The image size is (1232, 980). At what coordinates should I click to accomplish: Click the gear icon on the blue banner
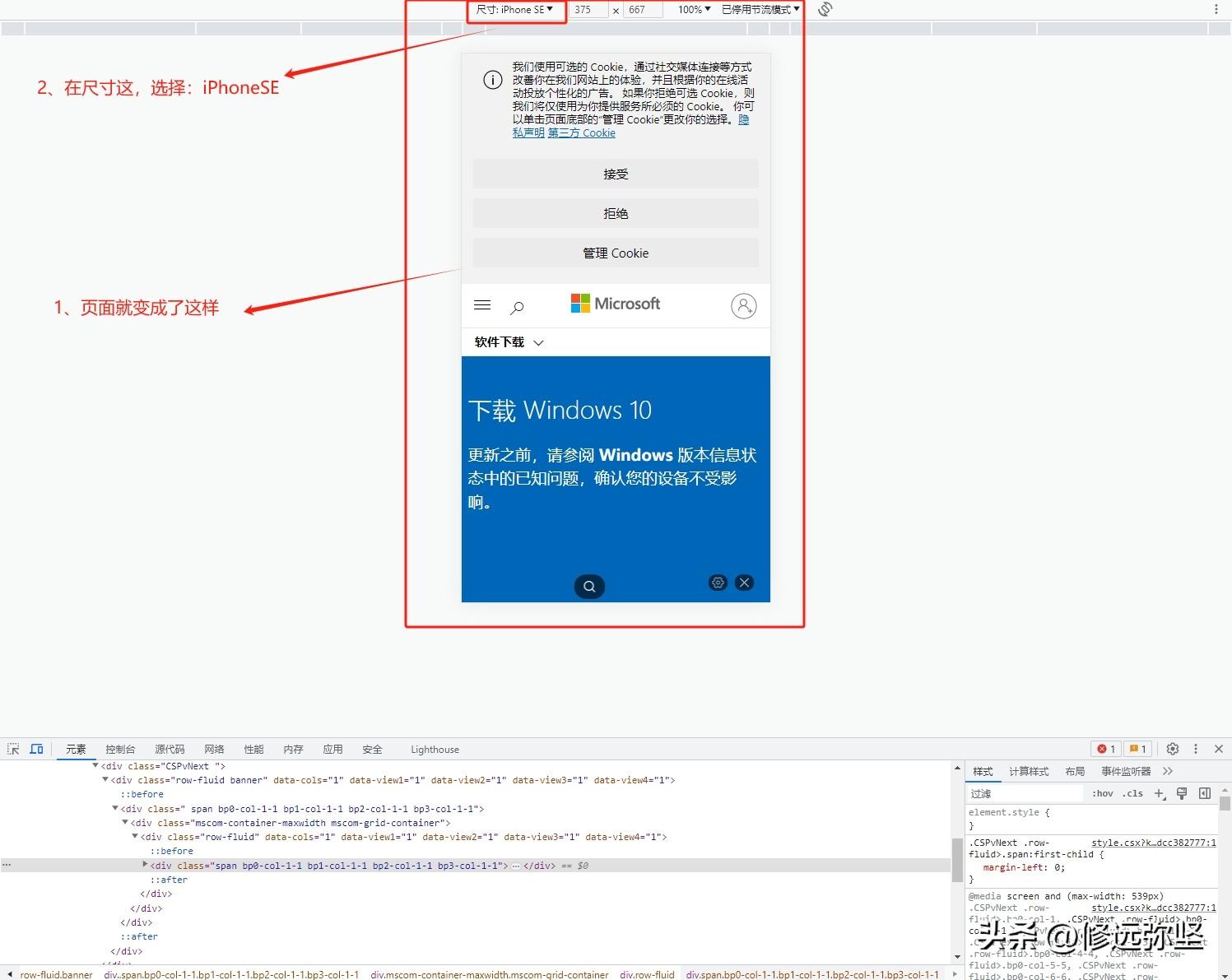click(x=718, y=583)
